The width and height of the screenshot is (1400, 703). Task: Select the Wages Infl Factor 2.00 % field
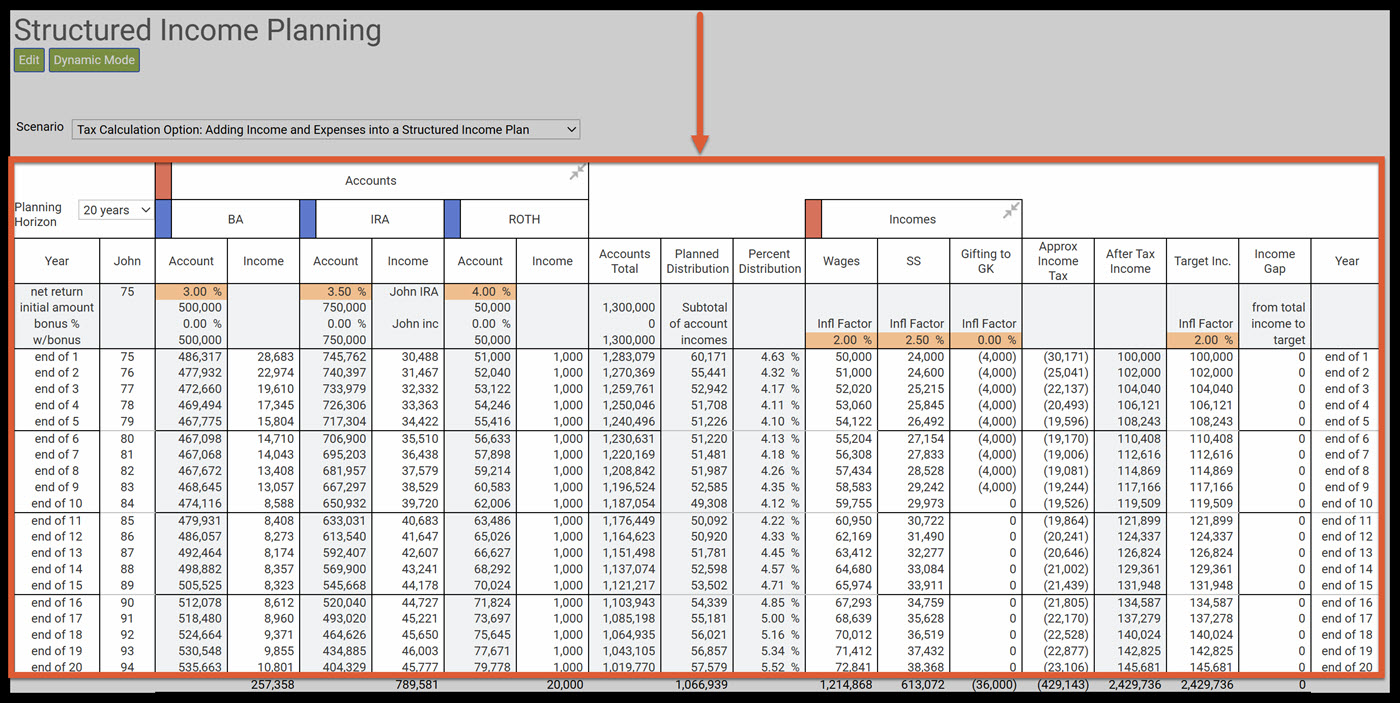pyautogui.click(x=841, y=340)
